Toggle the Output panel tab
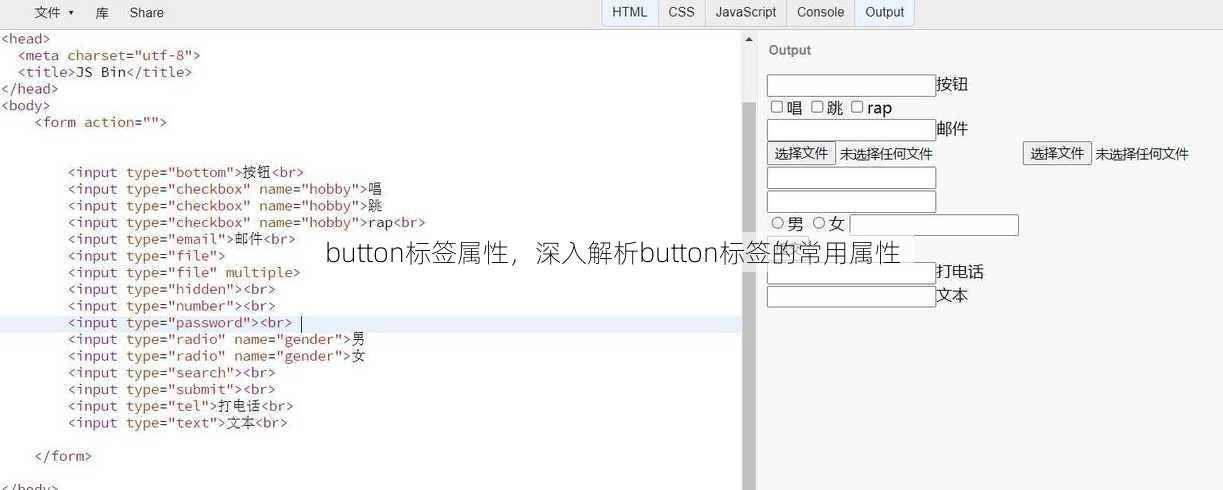This screenshot has height=490, width=1223. [884, 12]
